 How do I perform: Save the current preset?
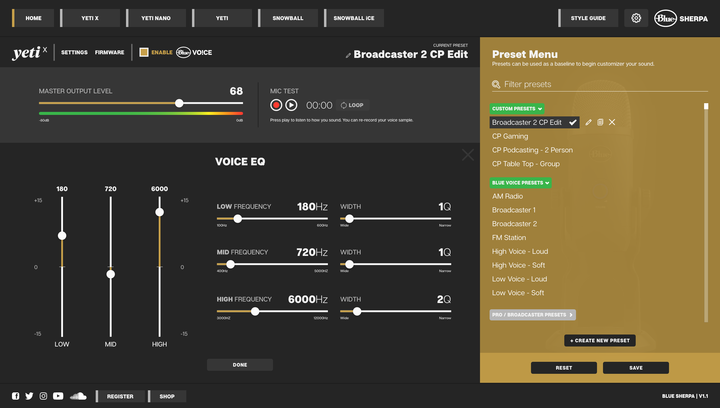tap(636, 368)
